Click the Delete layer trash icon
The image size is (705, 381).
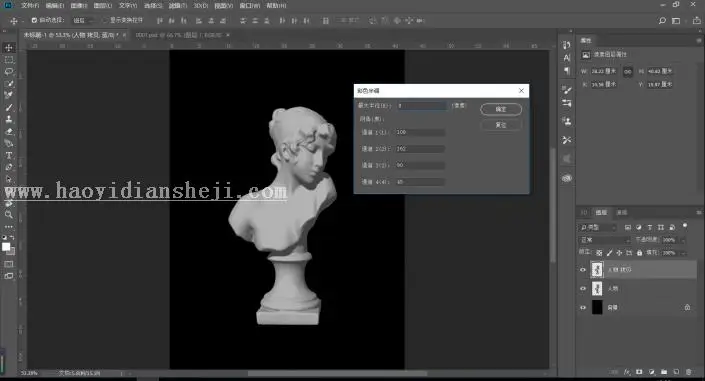(x=689, y=372)
